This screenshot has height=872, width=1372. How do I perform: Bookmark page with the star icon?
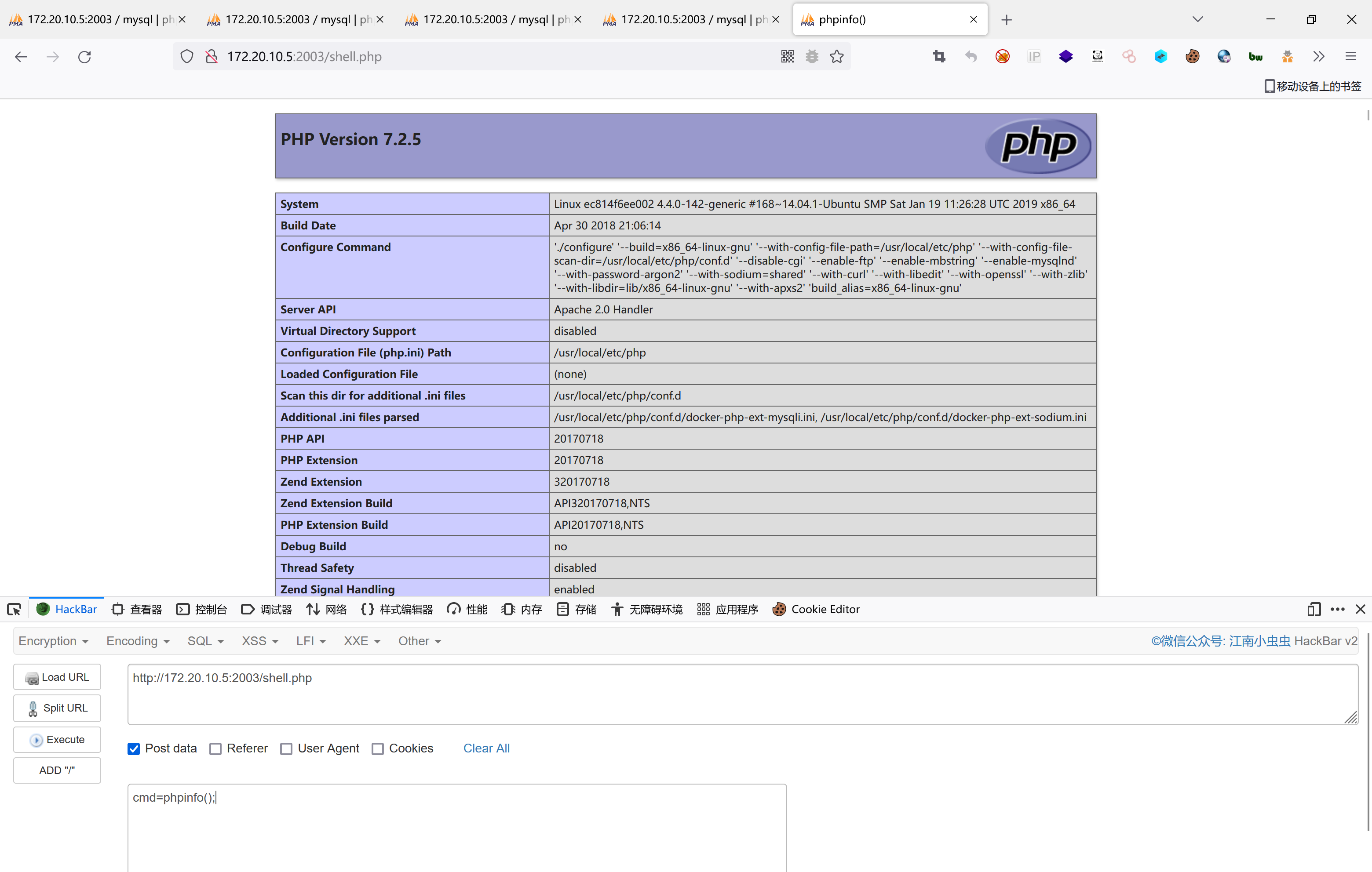pyautogui.click(x=836, y=56)
